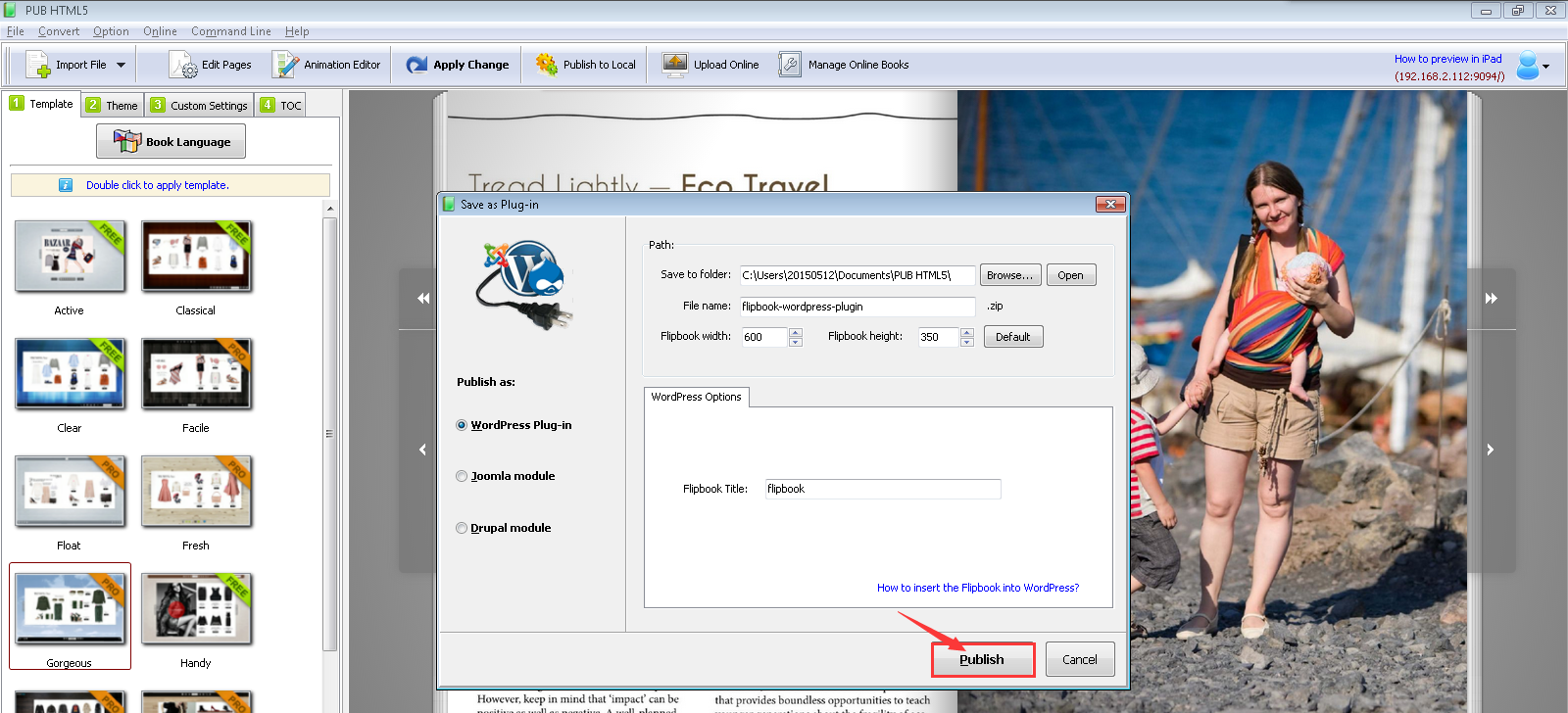
Task: Increase Flipbook width with up arrow
Action: [x=796, y=332]
